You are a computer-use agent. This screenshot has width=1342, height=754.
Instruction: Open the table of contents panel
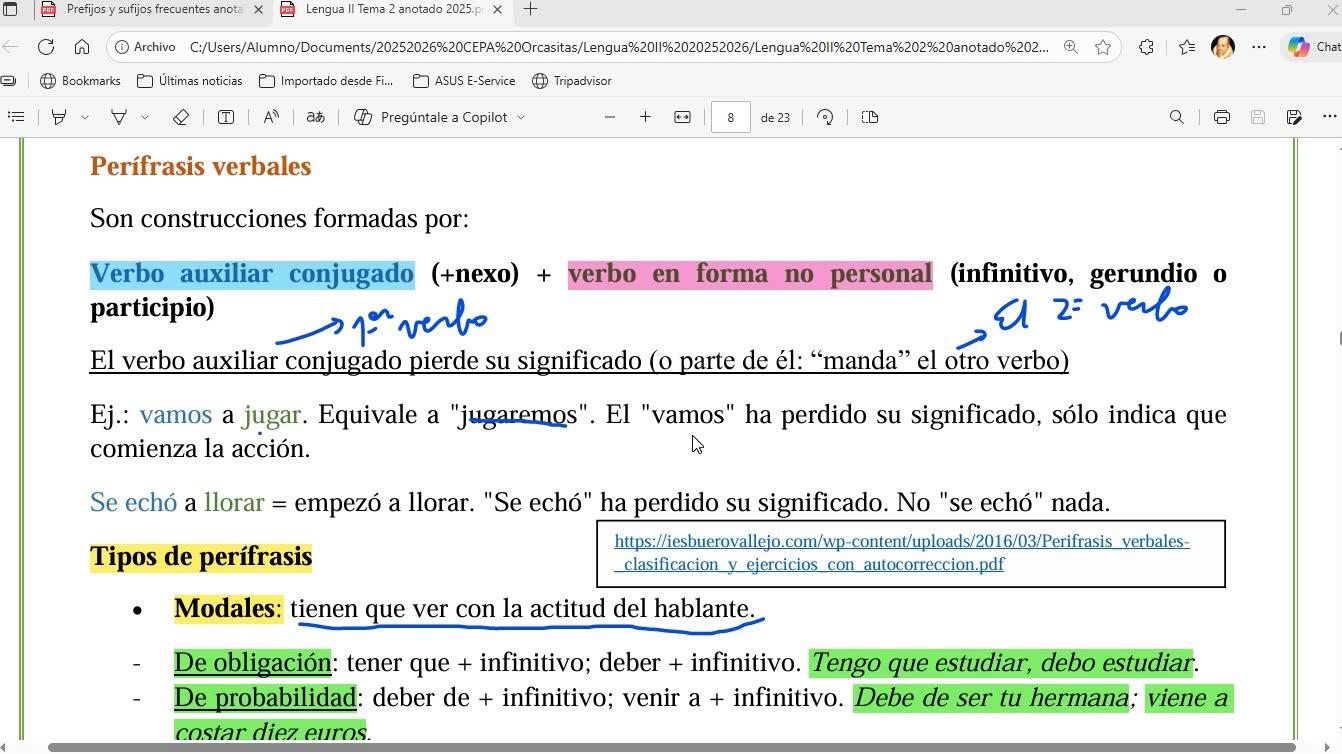tap(16, 117)
